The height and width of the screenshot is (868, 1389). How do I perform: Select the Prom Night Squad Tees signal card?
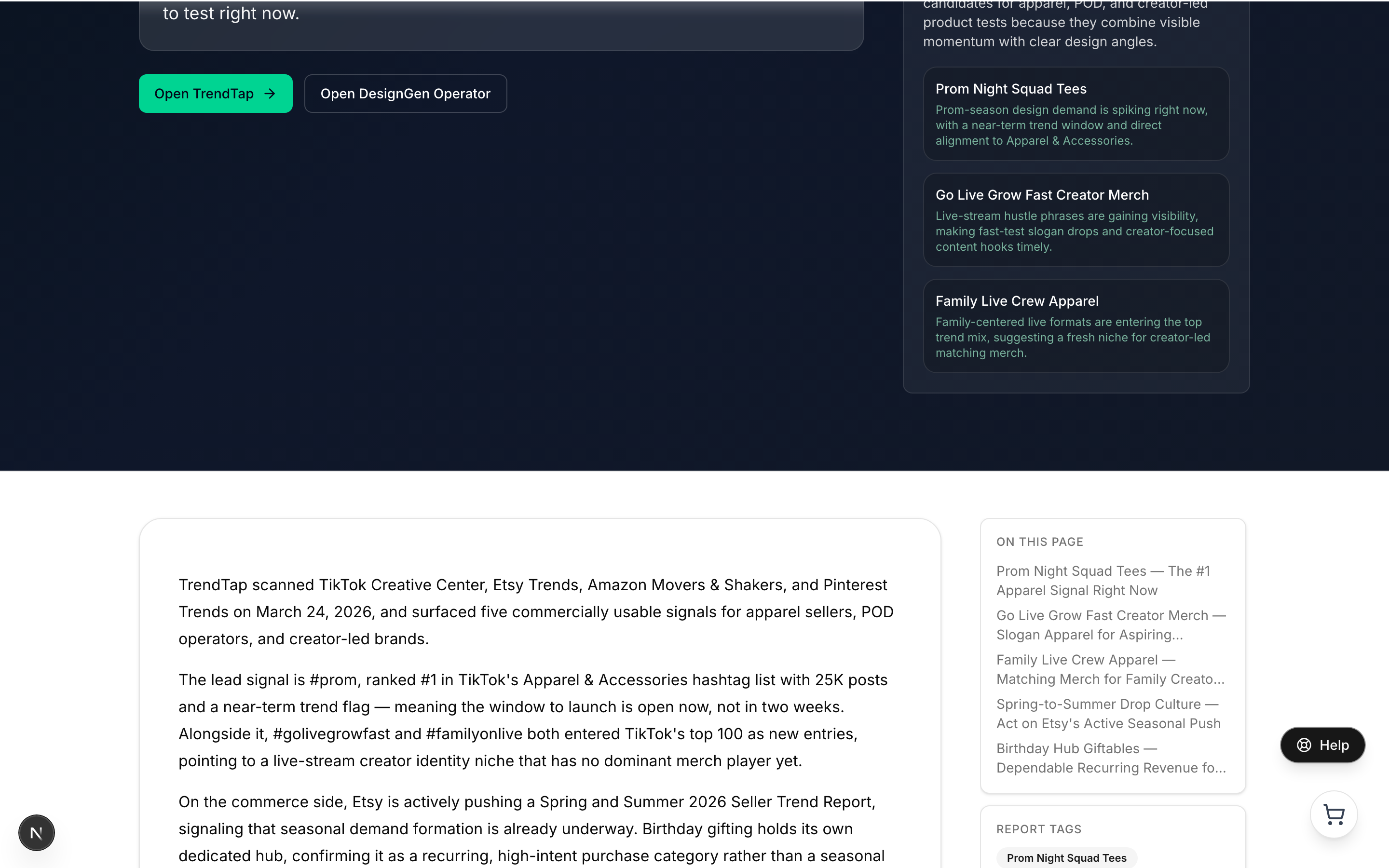click(1075, 114)
